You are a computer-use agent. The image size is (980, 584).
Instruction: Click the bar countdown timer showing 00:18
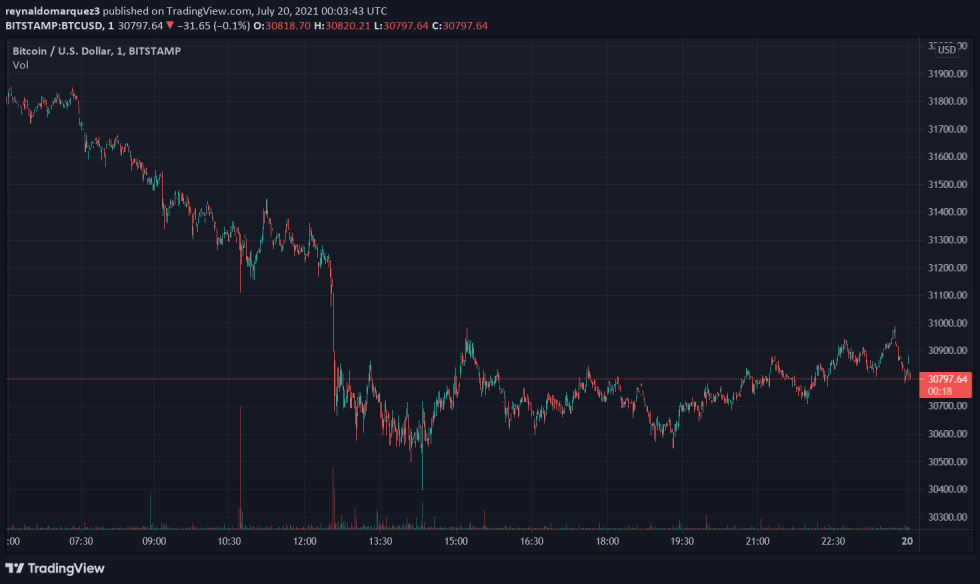(941, 389)
